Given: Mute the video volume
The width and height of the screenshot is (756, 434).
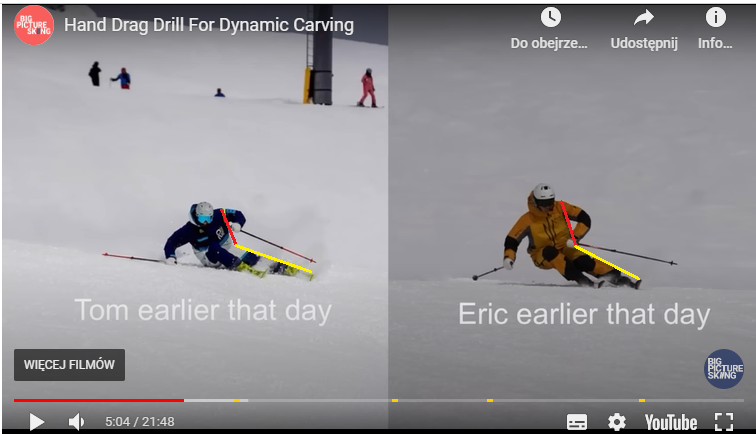Looking at the screenshot, I should click(76, 422).
